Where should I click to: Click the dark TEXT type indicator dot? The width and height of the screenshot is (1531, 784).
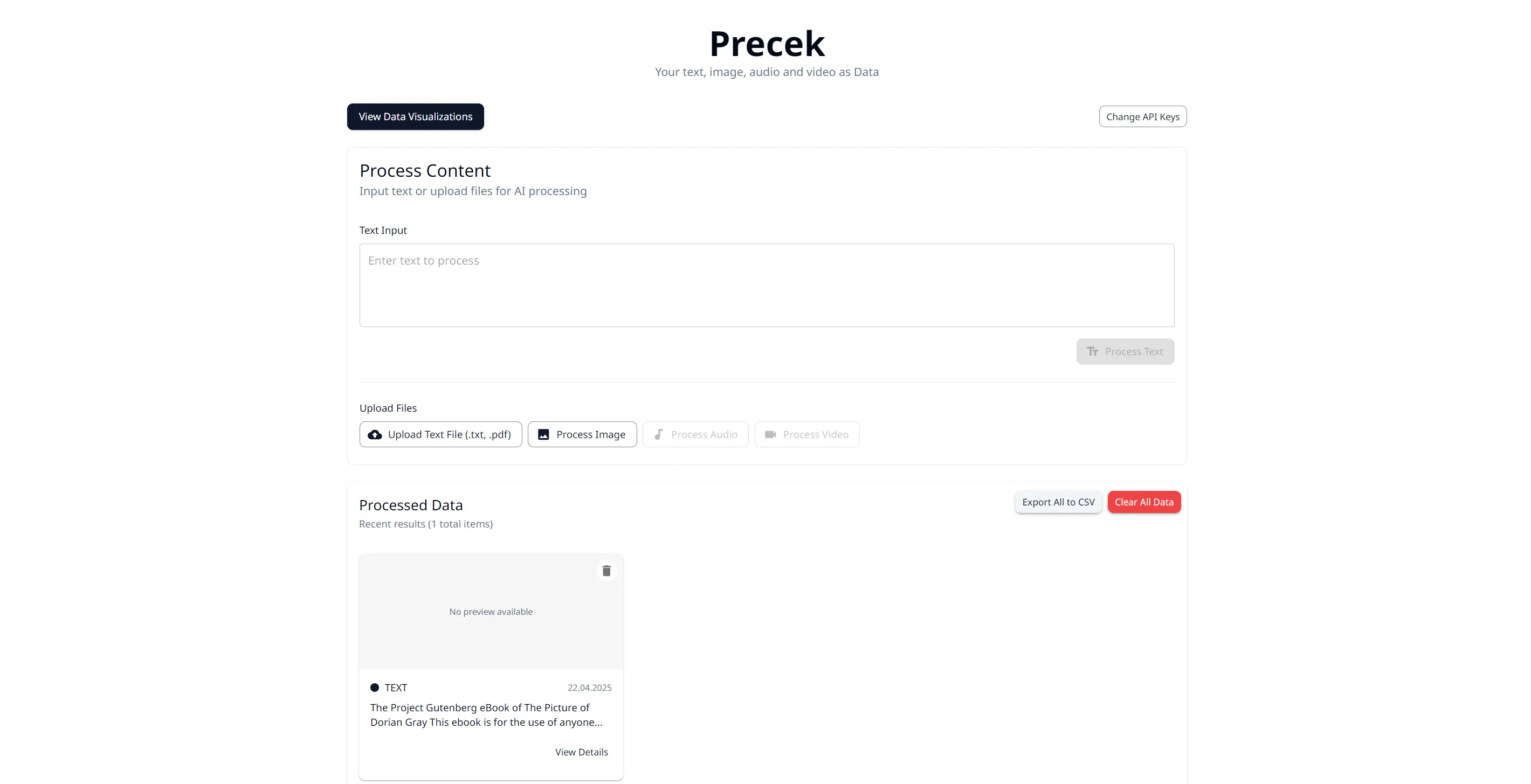375,688
